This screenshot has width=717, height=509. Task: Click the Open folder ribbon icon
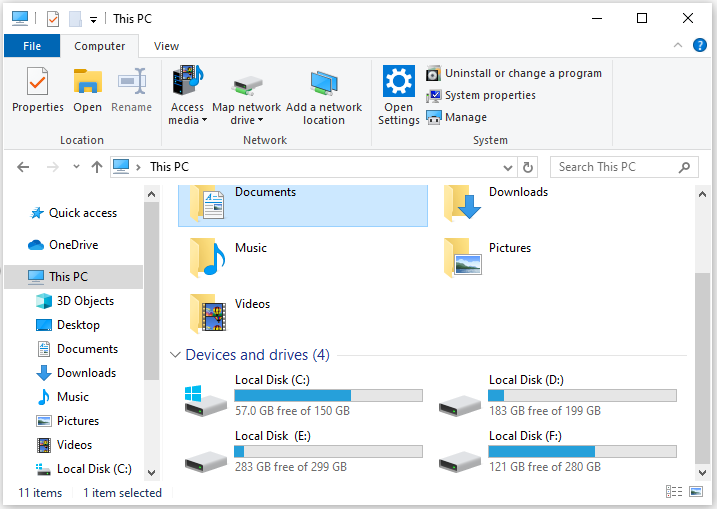pyautogui.click(x=87, y=81)
